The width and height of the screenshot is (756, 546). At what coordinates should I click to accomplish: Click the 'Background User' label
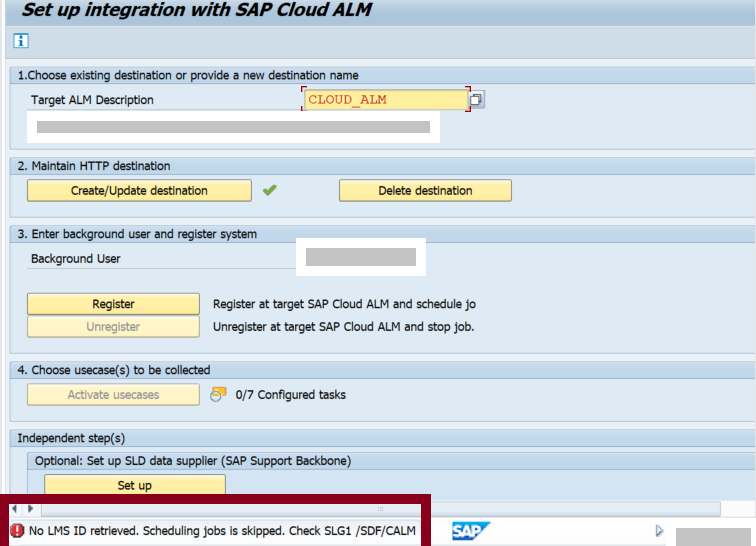76,259
